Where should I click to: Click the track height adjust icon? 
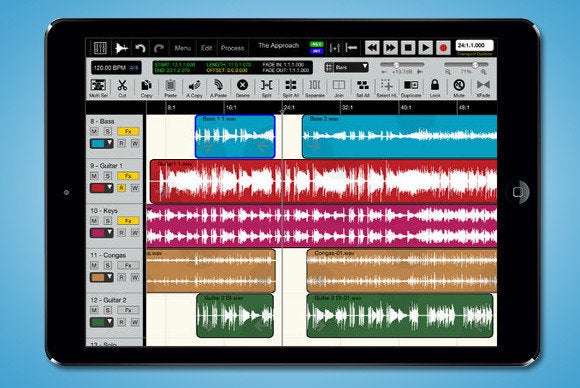335,48
